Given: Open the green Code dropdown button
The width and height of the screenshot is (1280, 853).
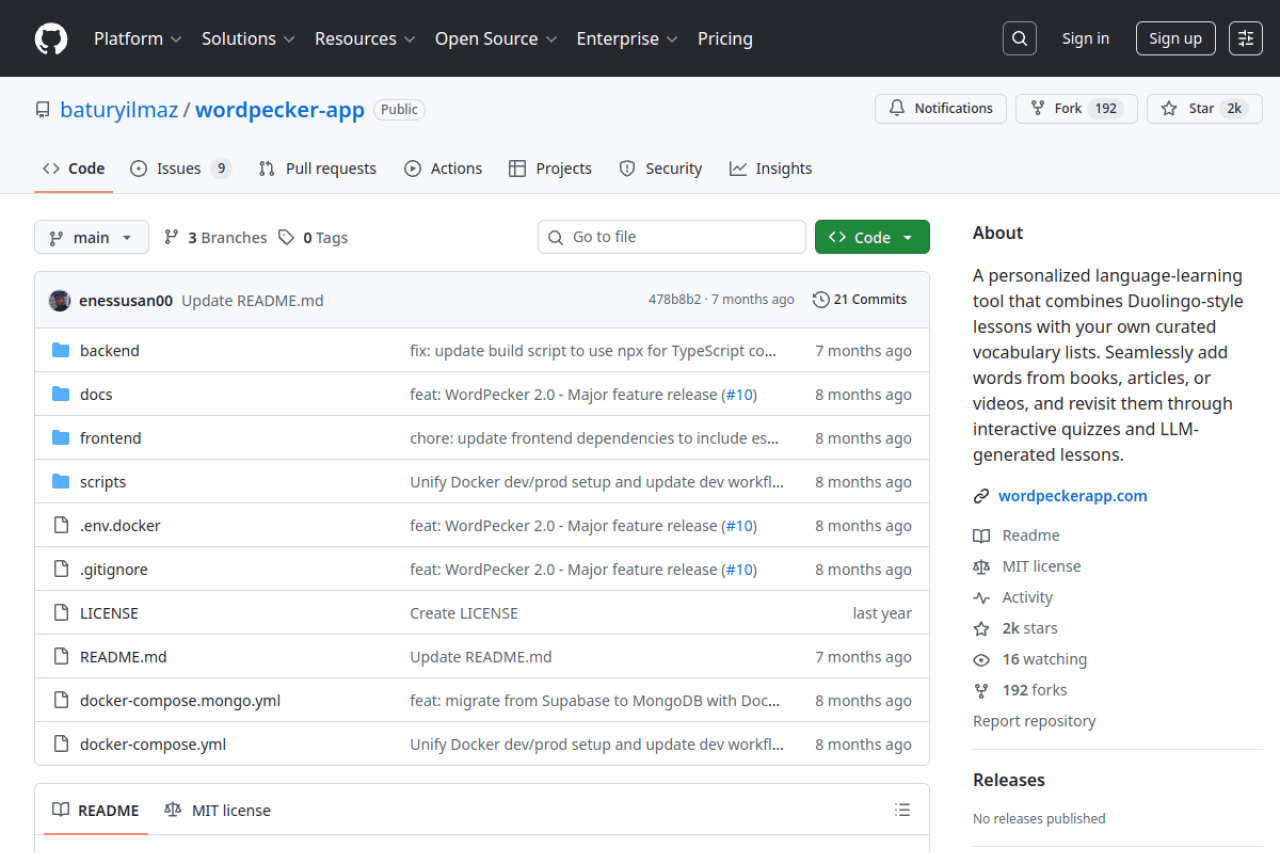Looking at the screenshot, I should 872,238.
